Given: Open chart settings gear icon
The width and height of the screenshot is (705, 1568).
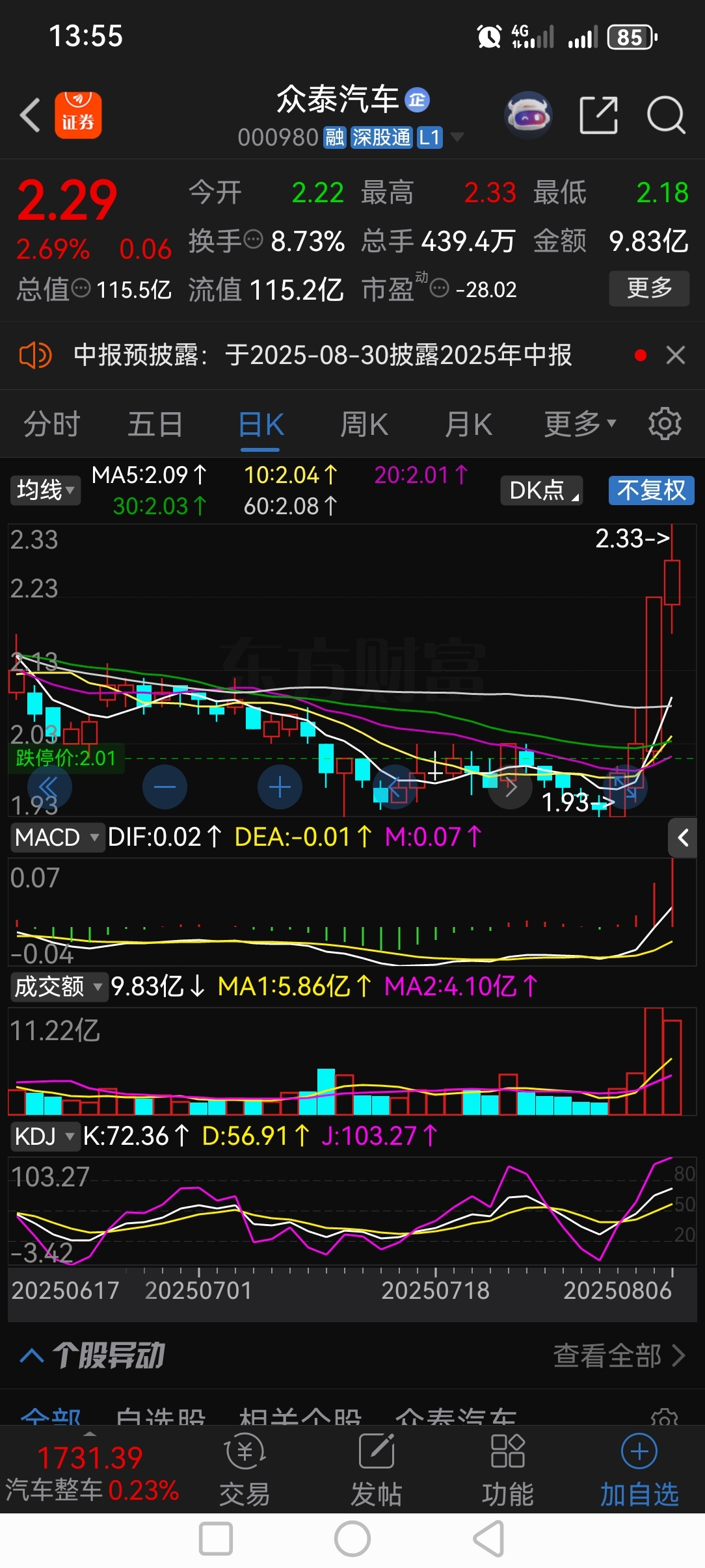Looking at the screenshot, I should [x=665, y=424].
